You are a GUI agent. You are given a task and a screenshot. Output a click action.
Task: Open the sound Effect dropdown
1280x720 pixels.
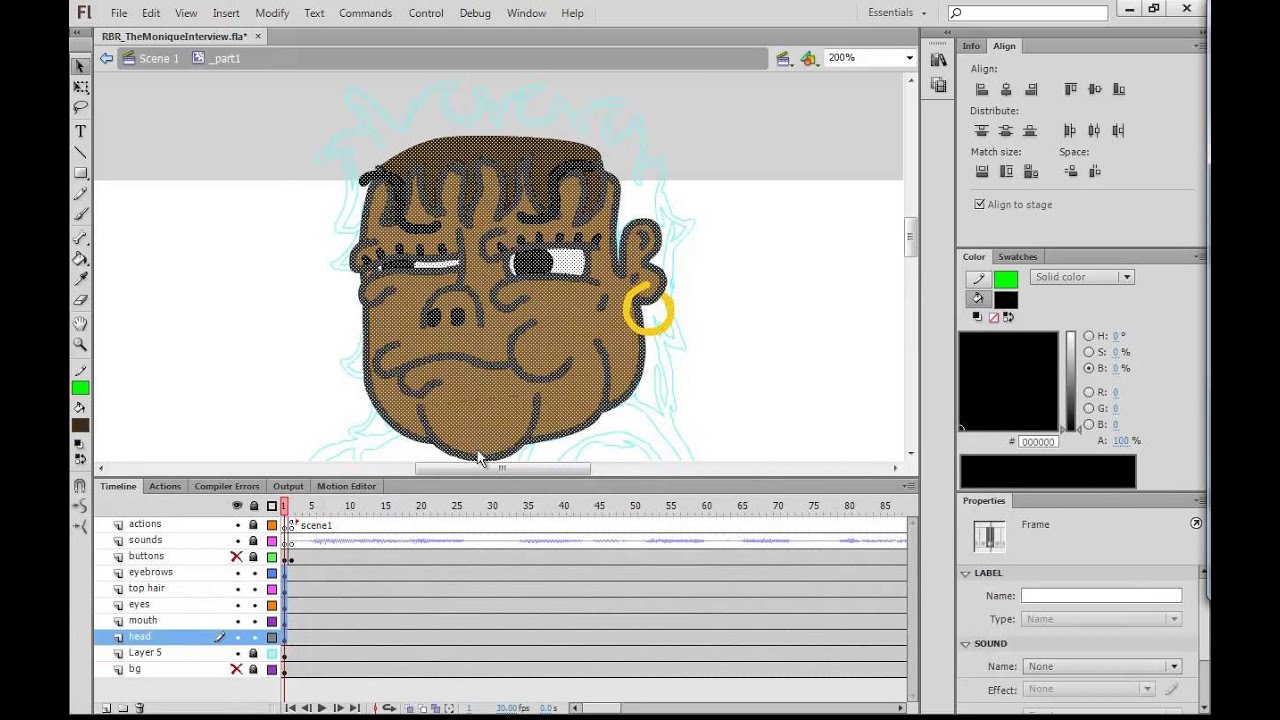[x=1088, y=689]
